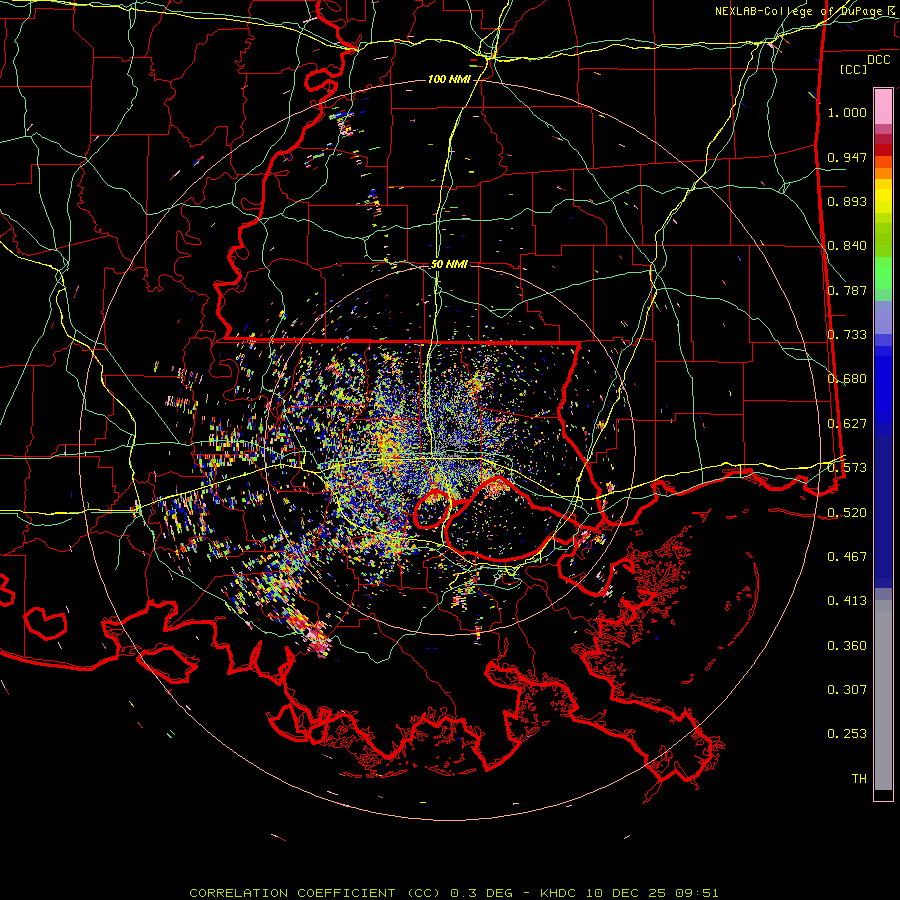Viewport: 900px width, 900px height.
Task: Click the gray lower segment of the color bar
Action: [x=883, y=695]
